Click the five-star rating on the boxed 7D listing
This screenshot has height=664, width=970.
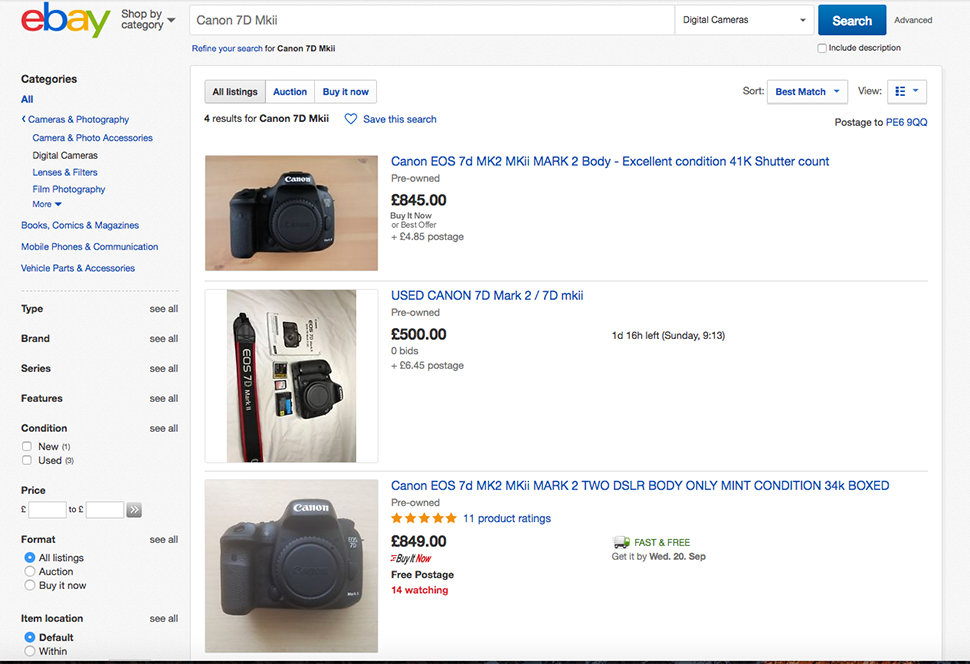[x=423, y=518]
